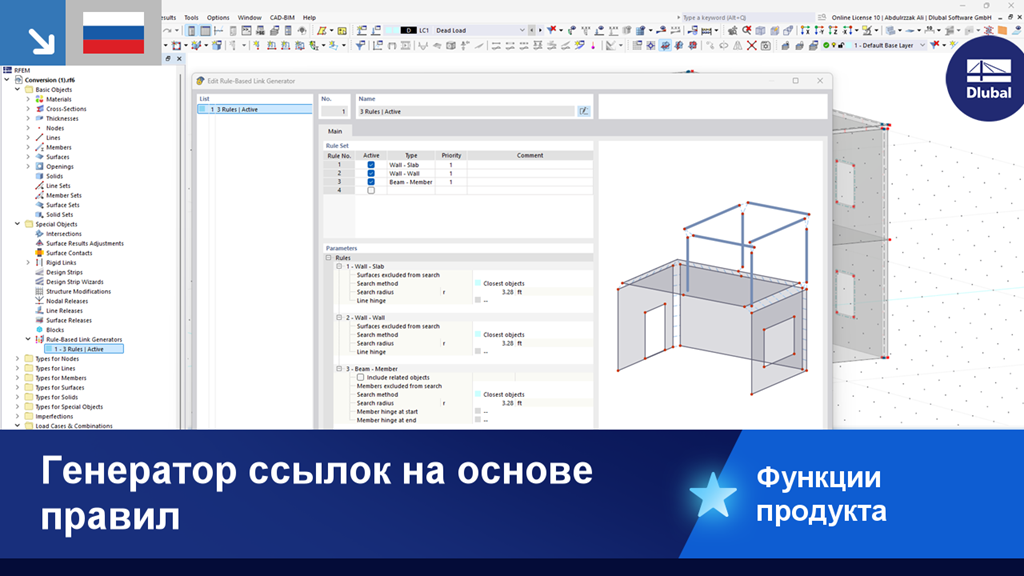The width and height of the screenshot is (1024, 576).
Task: Click the Type column header in Rule Set
Action: coord(411,155)
